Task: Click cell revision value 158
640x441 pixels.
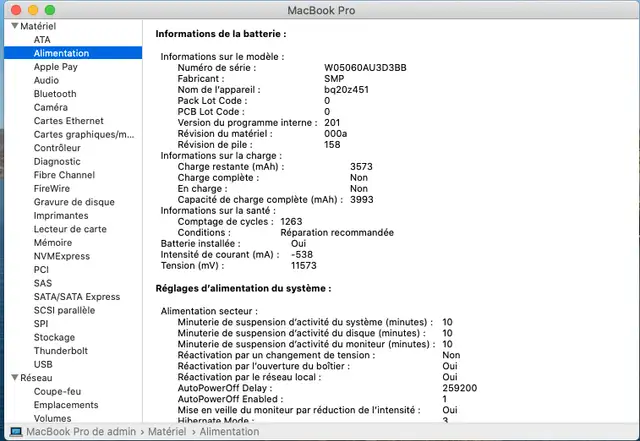Action: point(332,145)
